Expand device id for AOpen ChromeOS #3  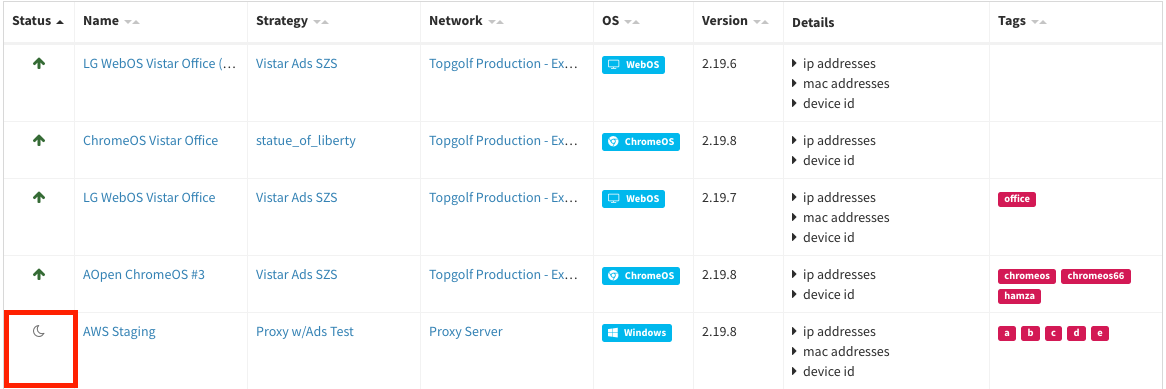coord(823,295)
